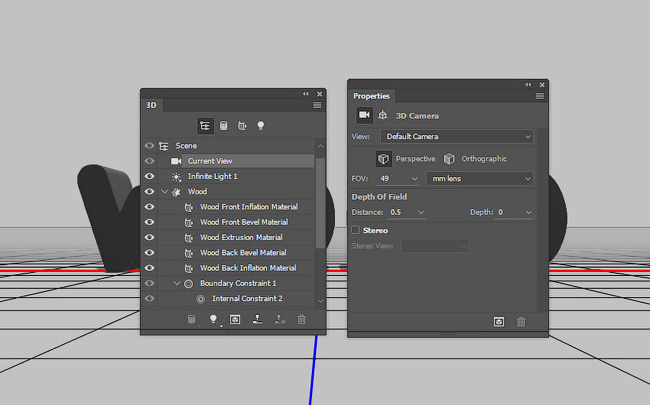Click the Depth field showing 0
This screenshot has height=405, width=650.
coord(510,212)
